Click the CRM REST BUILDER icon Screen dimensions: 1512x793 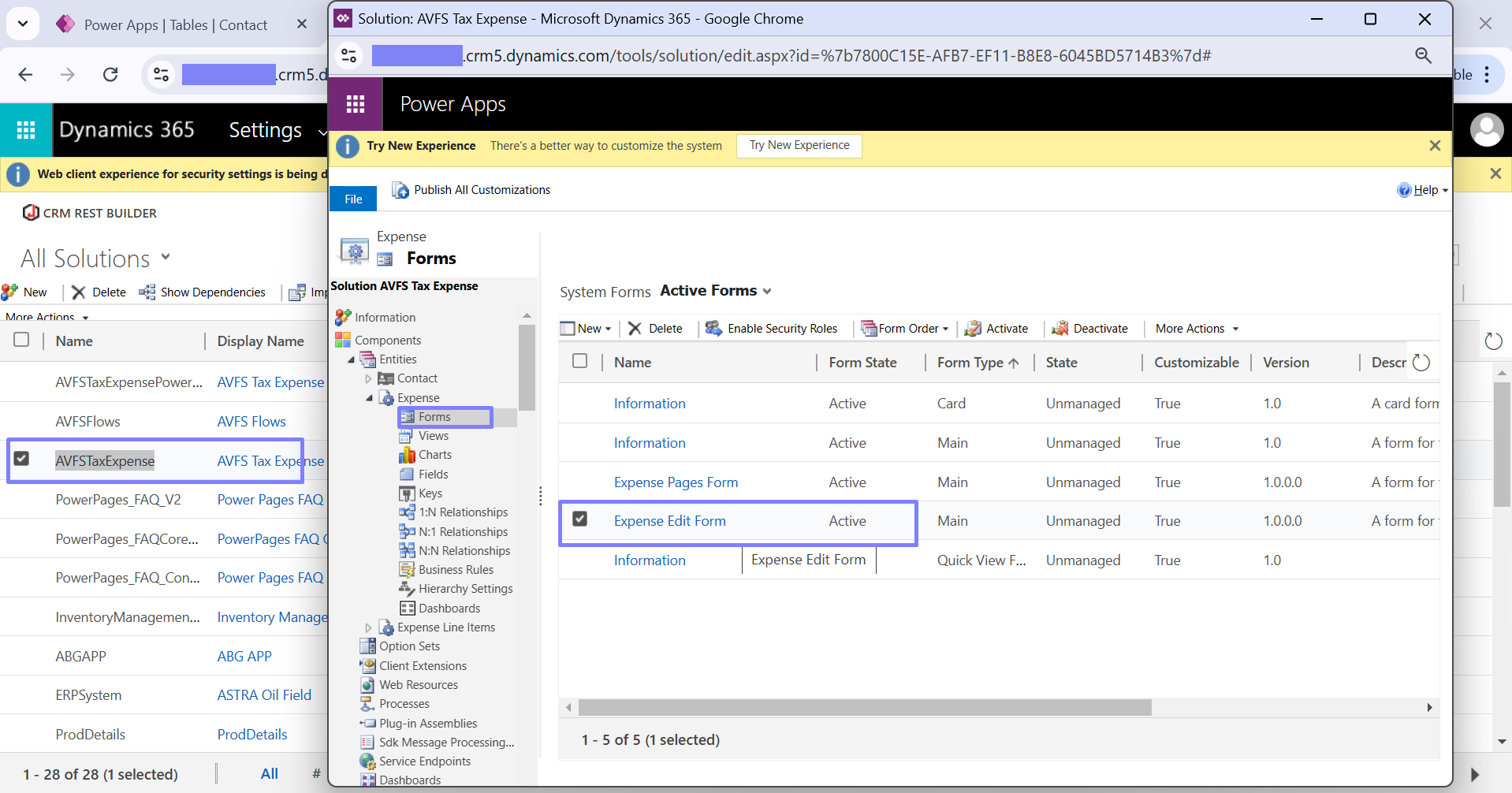[31, 213]
